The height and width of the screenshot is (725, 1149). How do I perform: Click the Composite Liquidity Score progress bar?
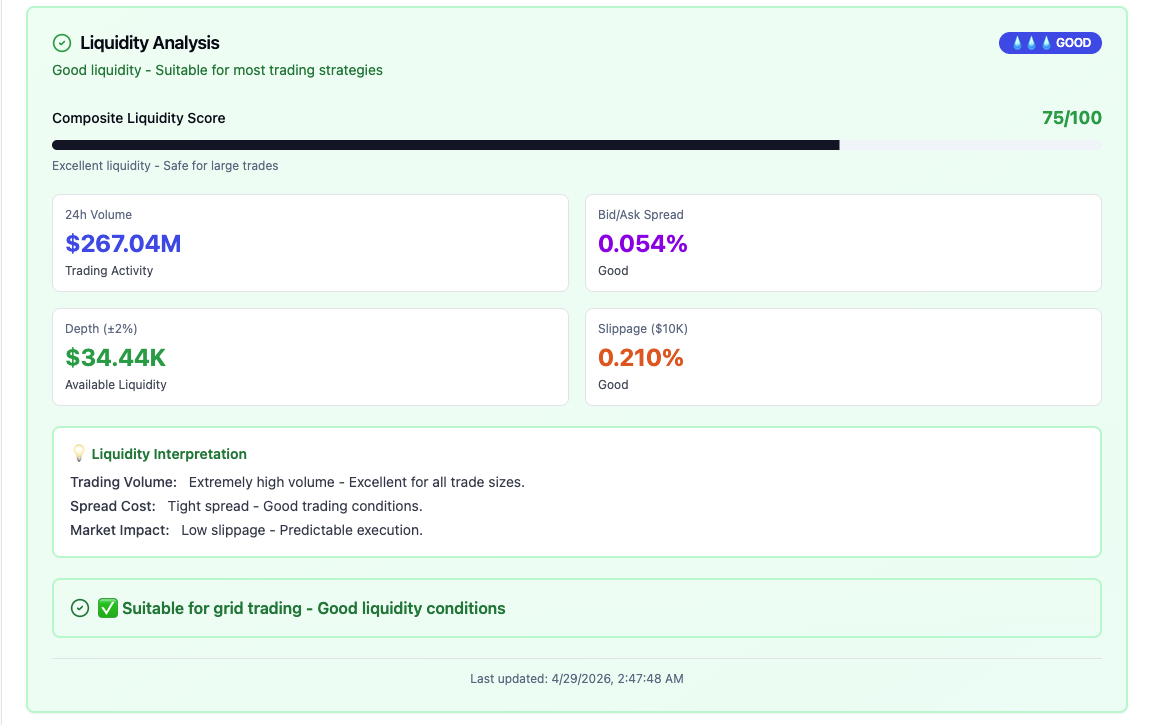click(577, 145)
